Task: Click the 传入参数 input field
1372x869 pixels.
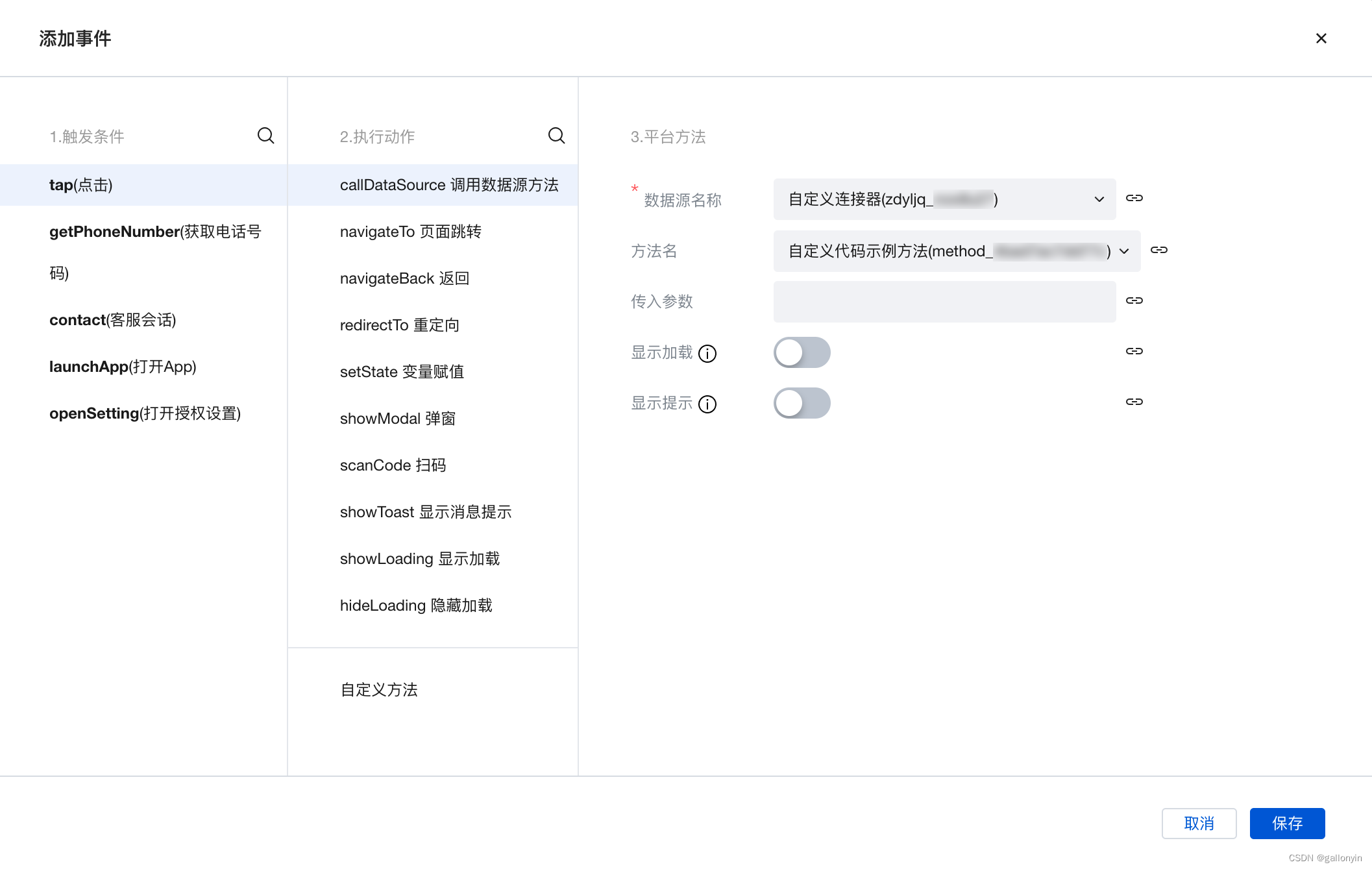Action: click(944, 302)
